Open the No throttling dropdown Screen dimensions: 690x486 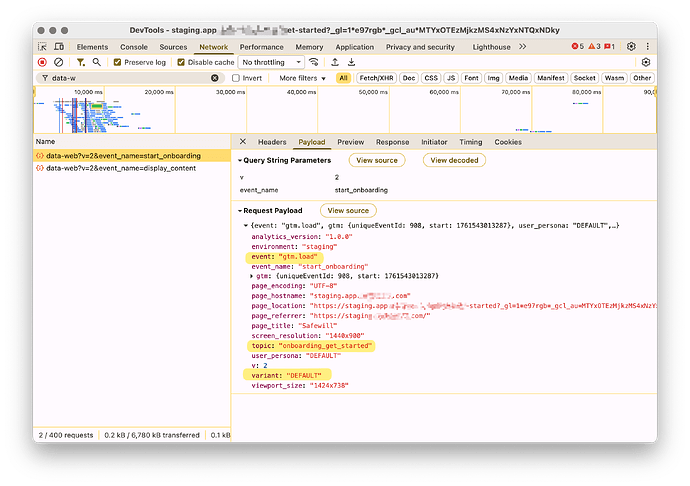click(x=271, y=62)
